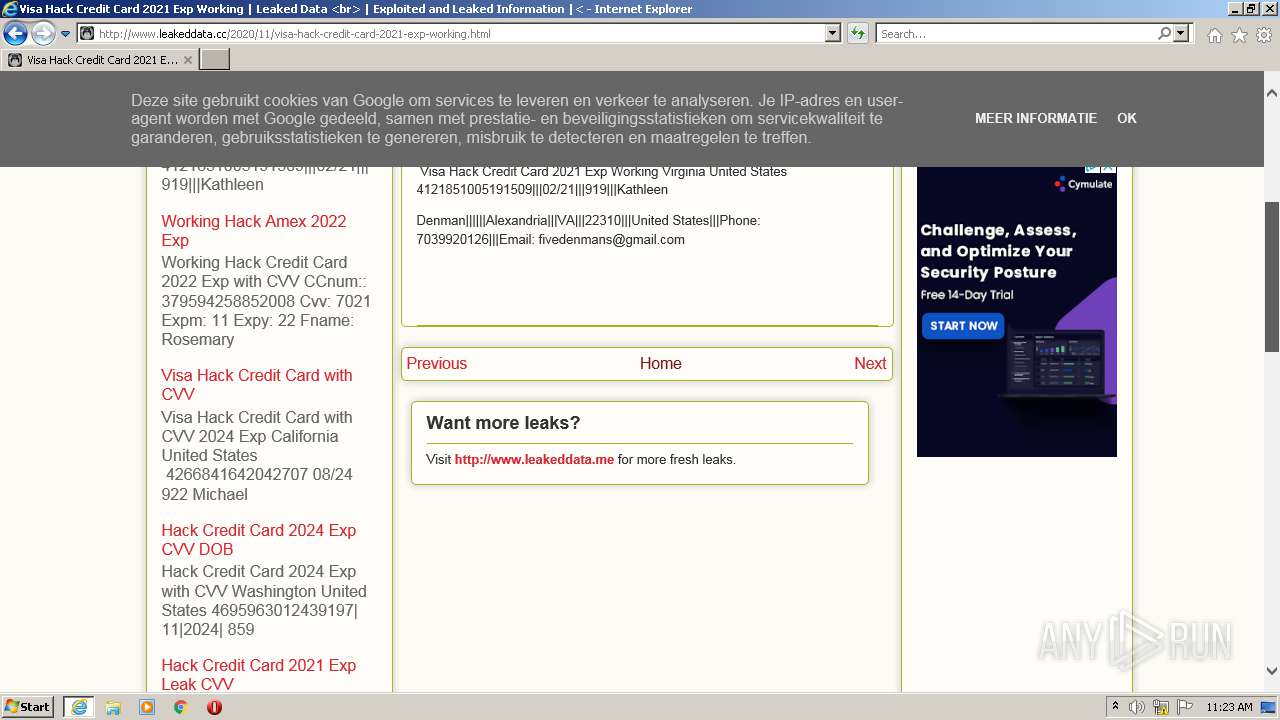Click the scrollbar down arrow
Image resolution: width=1280 pixels, height=720 pixels.
pyautogui.click(x=1272, y=671)
